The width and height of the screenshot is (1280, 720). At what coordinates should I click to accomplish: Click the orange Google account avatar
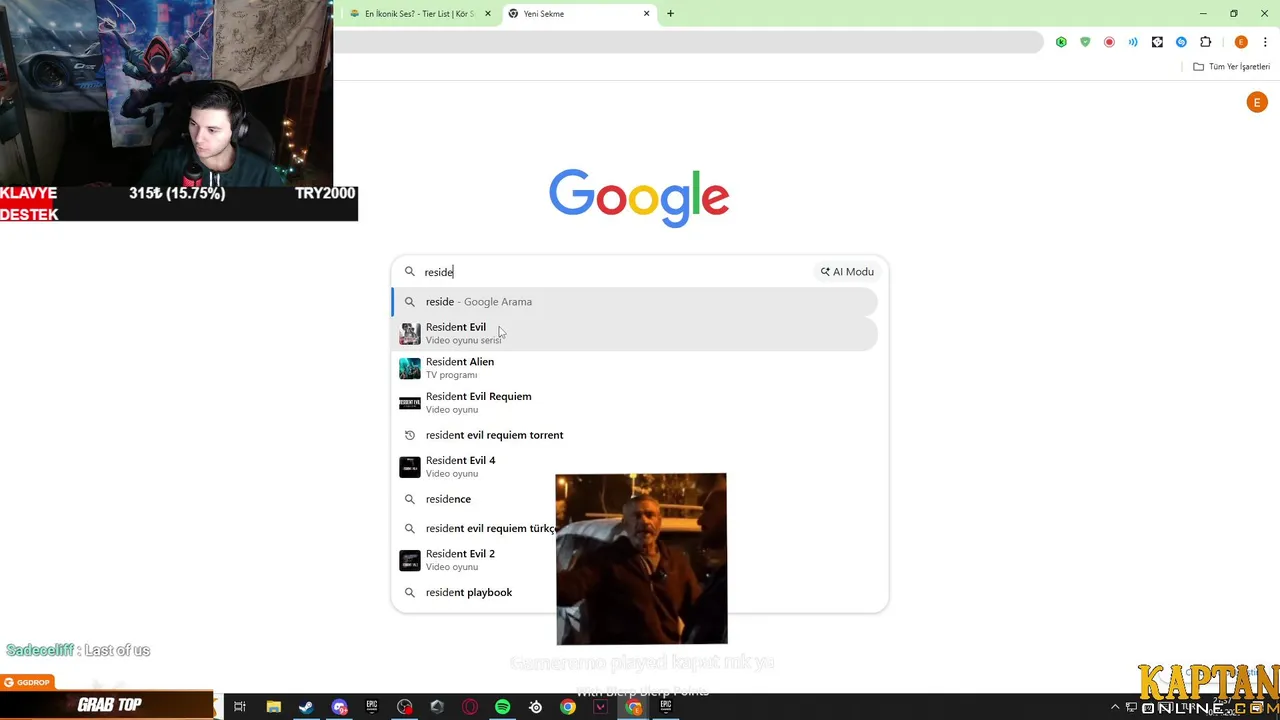1257,102
